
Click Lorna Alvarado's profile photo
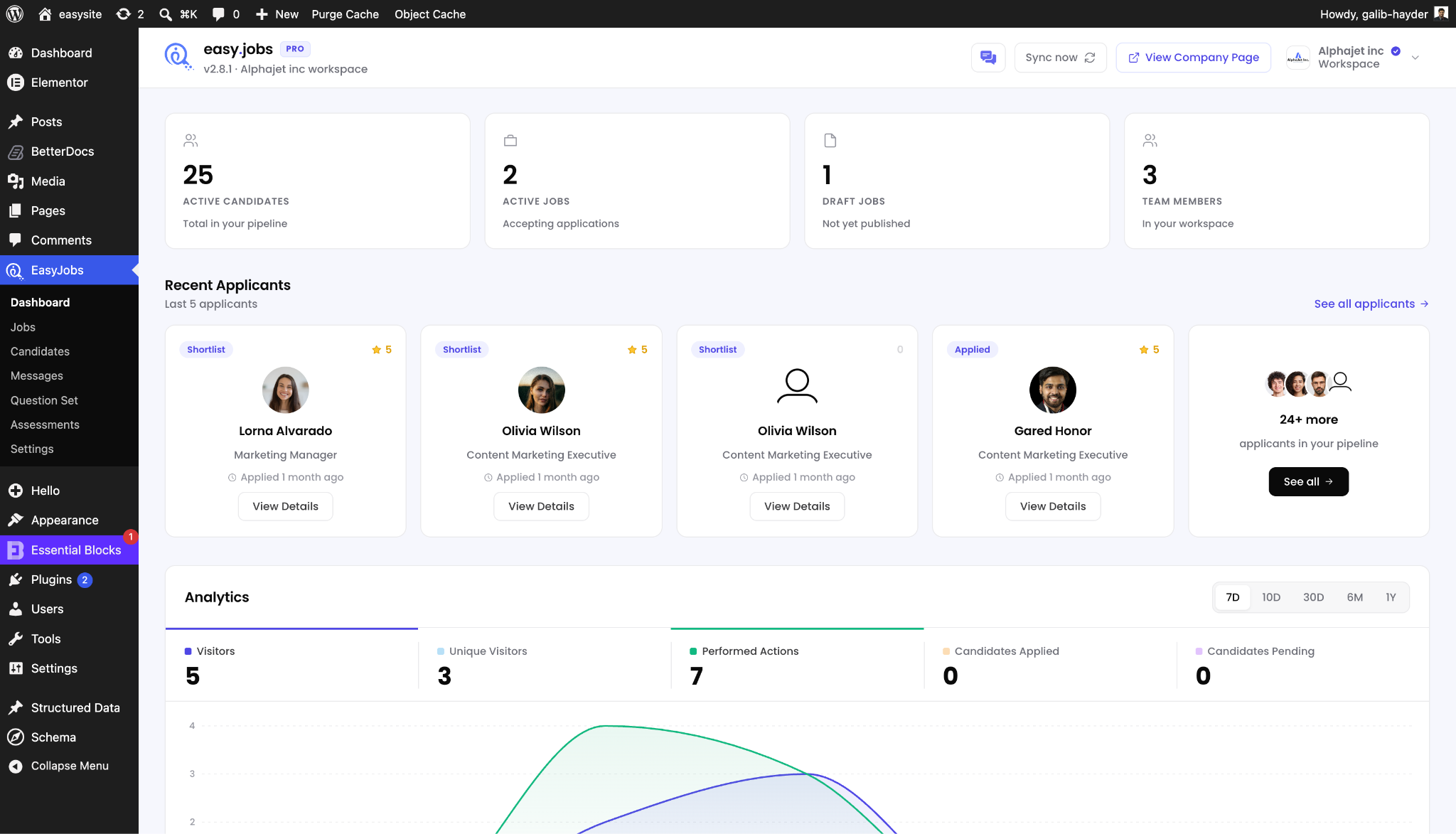click(285, 390)
